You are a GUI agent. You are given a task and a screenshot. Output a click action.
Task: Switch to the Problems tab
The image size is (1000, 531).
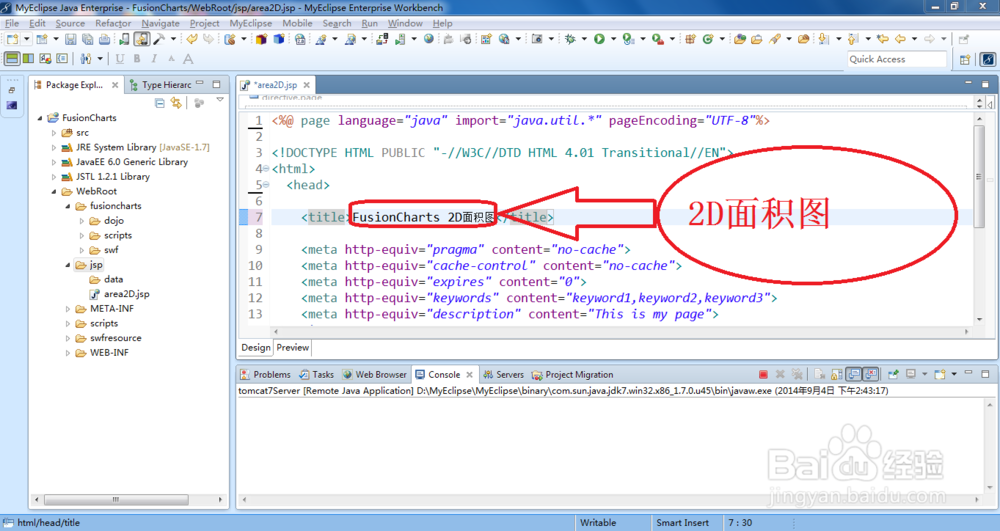point(265,374)
